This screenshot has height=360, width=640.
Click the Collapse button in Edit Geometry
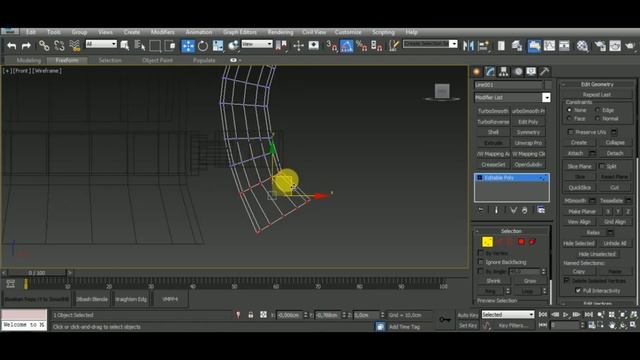(615, 142)
